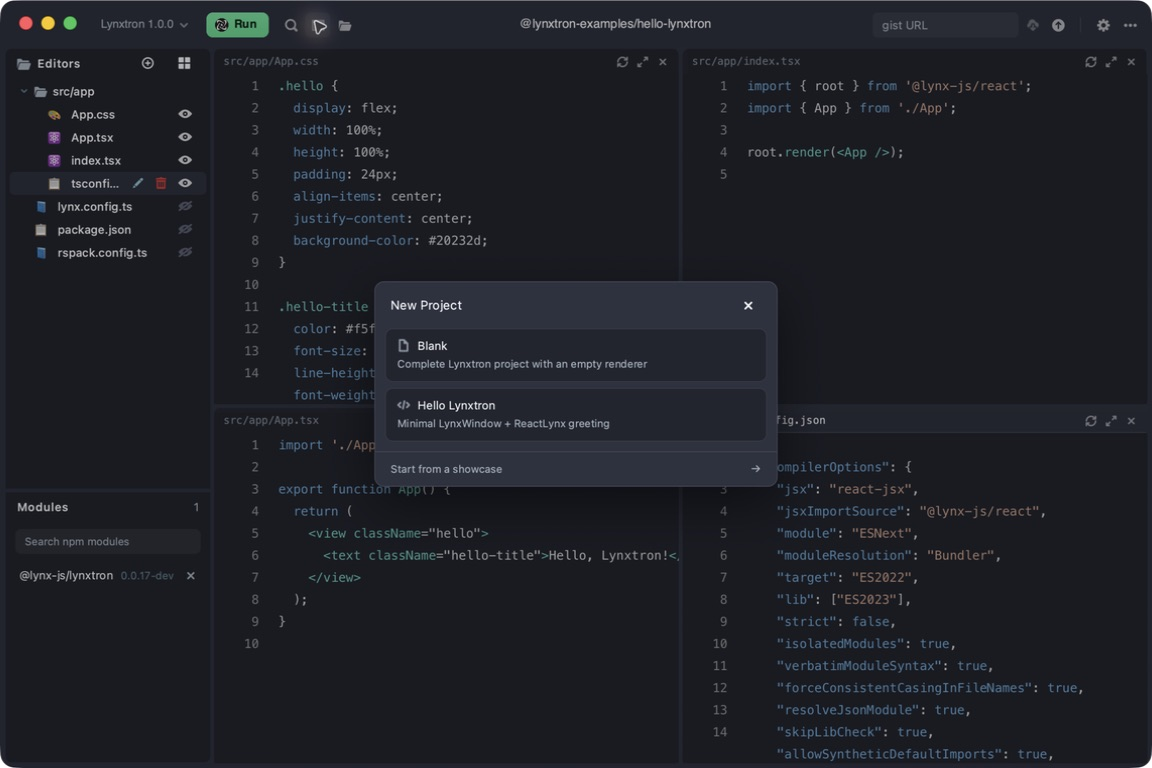
Task: Toggle visibility eye for index.tsx
Action: (x=185, y=159)
